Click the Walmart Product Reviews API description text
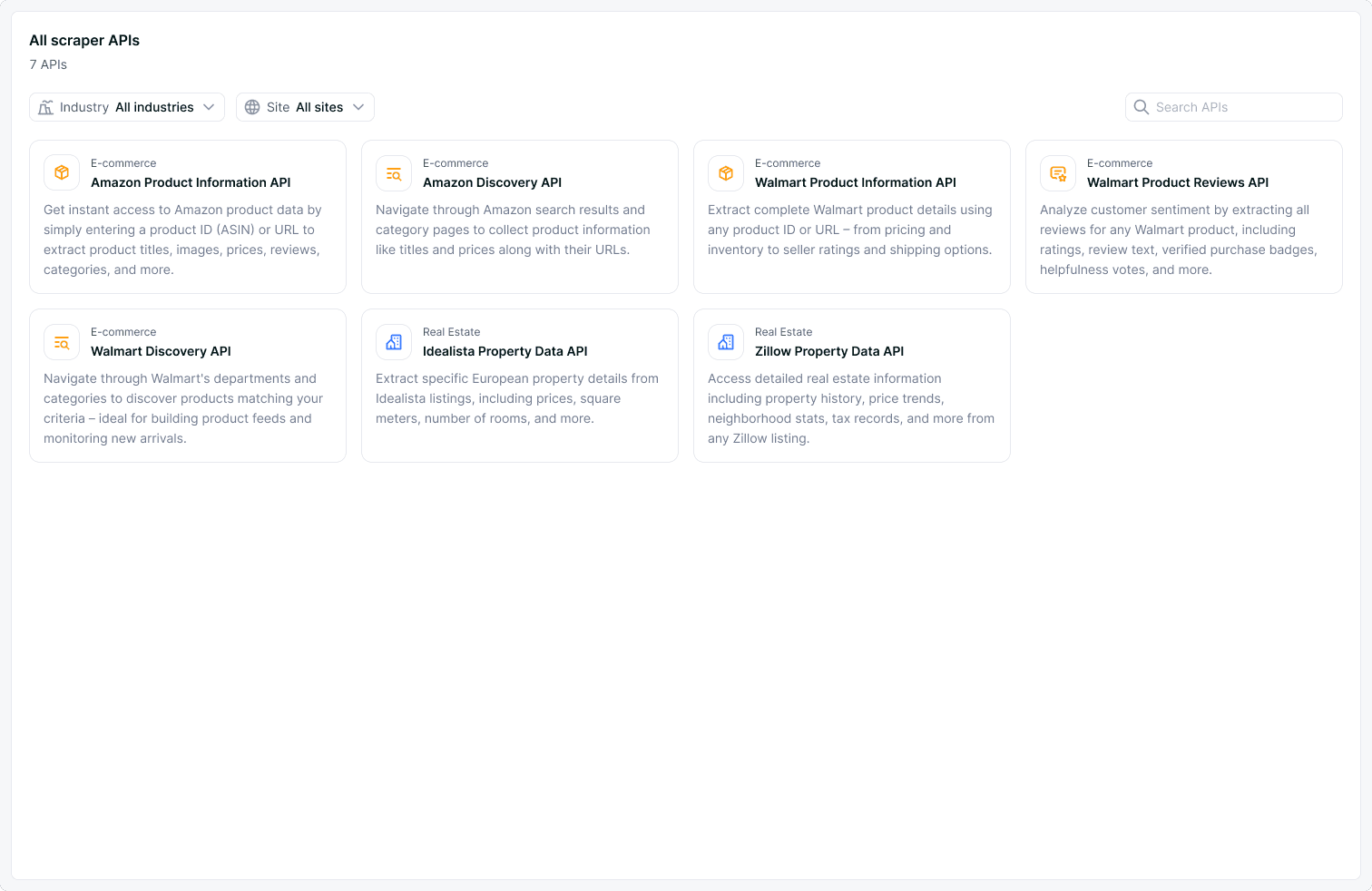The image size is (1372, 891). pyautogui.click(x=1179, y=240)
